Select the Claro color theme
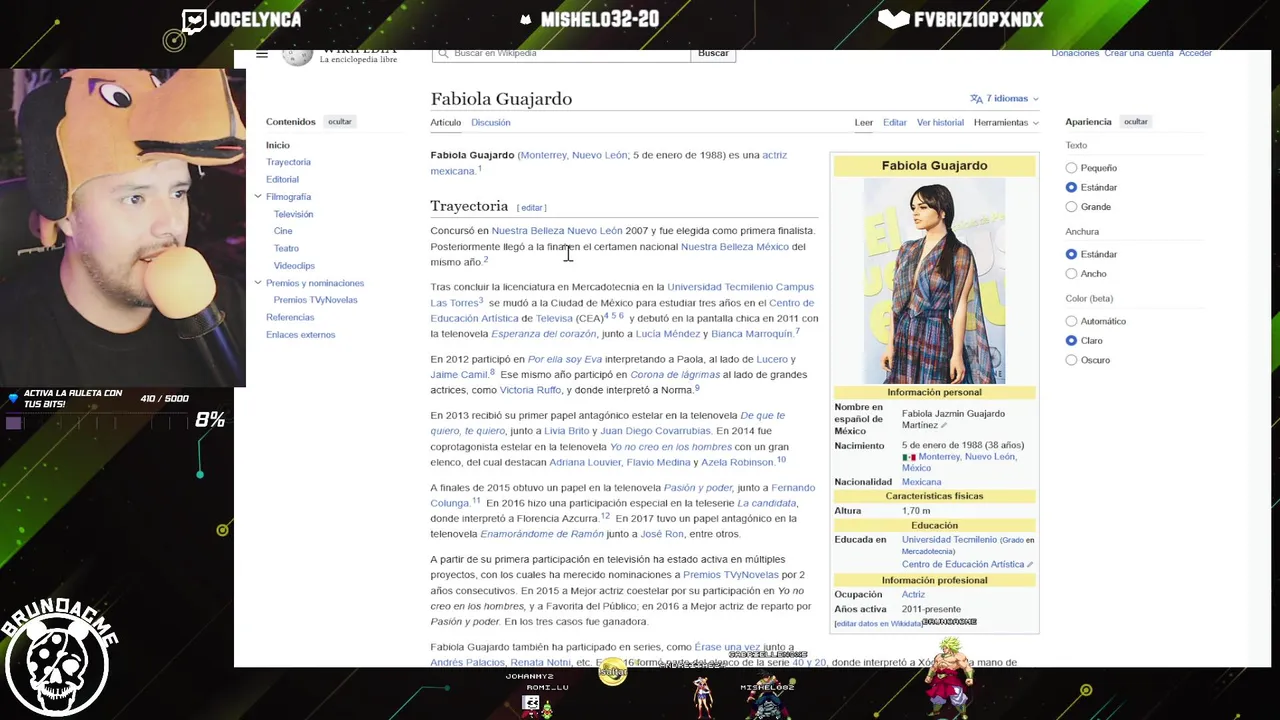Image resolution: width=1280 pixels, height=720 pixels. click(x=1071, y=341)
